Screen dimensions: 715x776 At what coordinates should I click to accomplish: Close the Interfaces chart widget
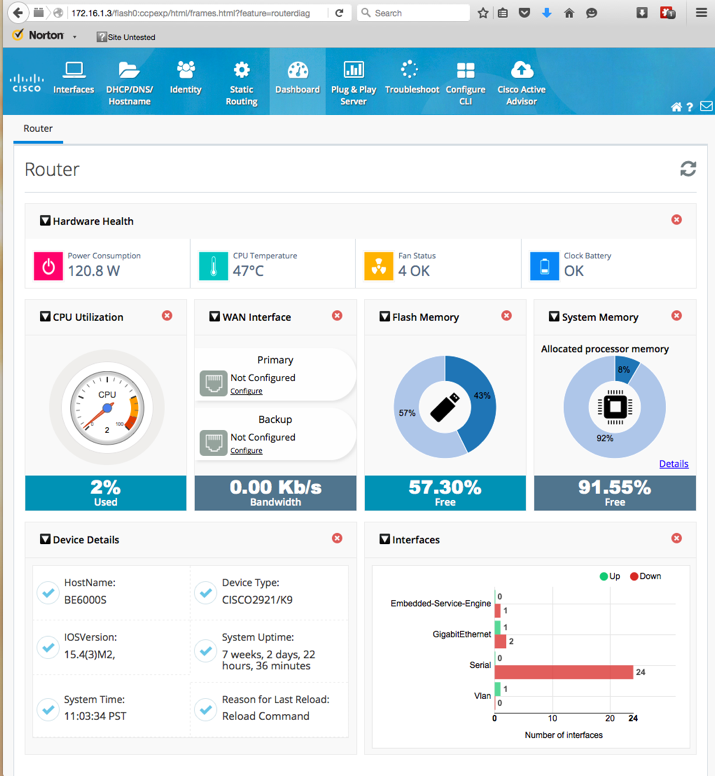point(676,538)
